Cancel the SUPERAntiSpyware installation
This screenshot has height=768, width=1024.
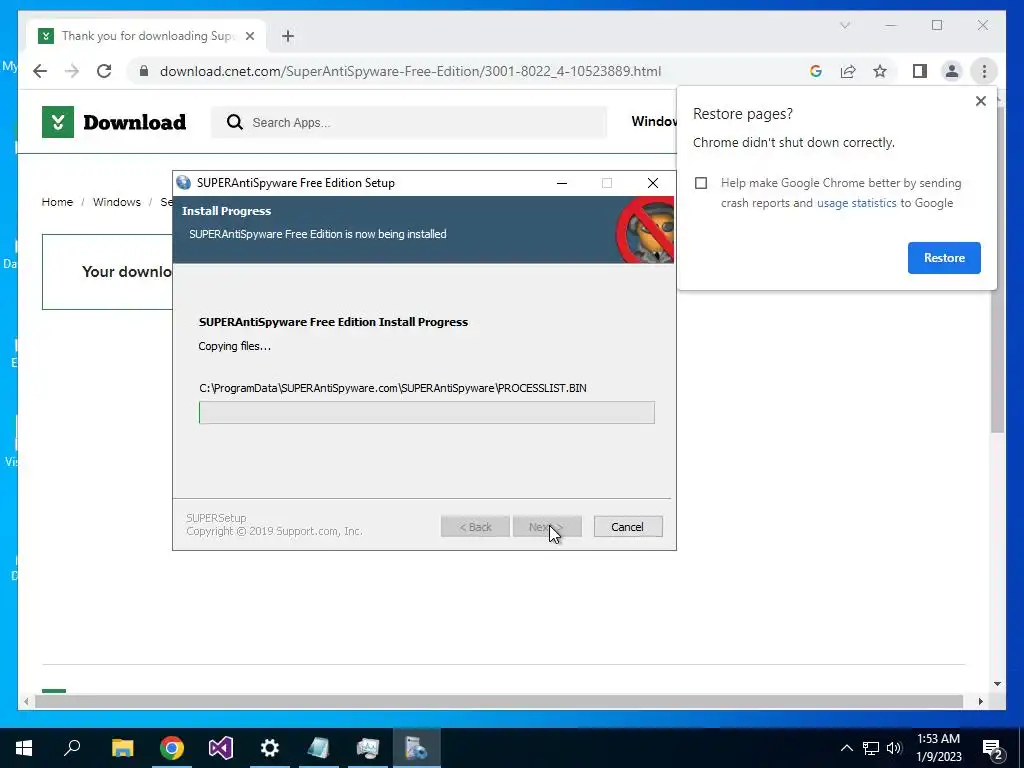(x=628, y=527)
